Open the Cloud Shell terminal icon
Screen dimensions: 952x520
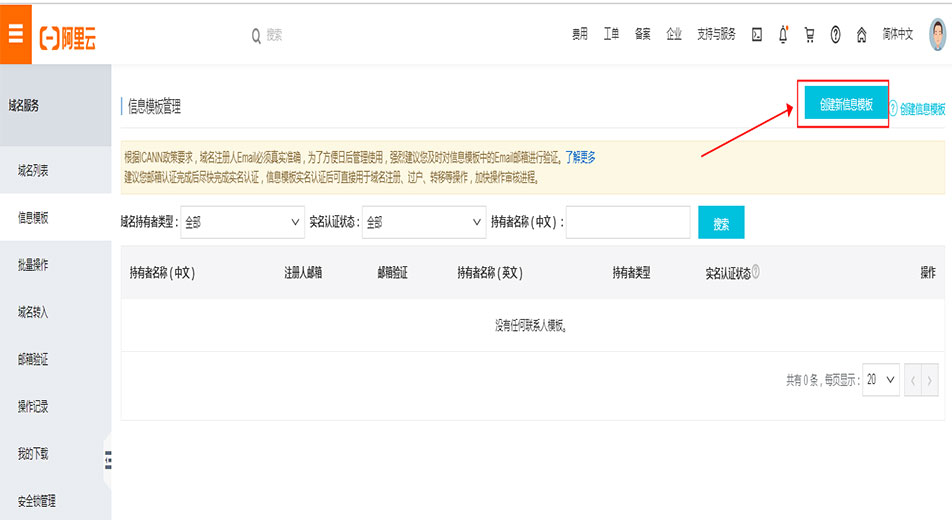pos(757,35)
